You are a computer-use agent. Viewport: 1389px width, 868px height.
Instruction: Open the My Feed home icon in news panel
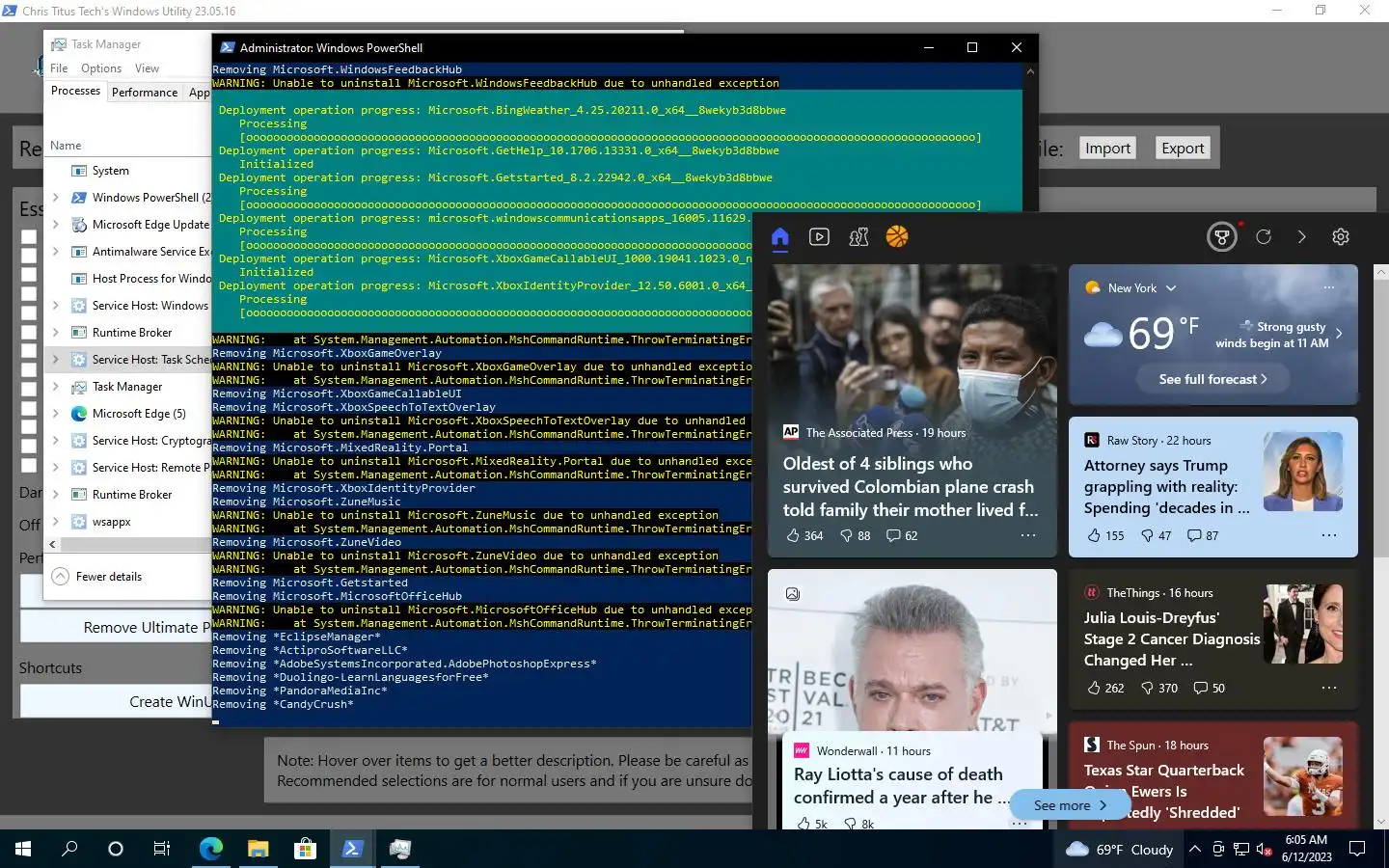(x=780, y=237)
